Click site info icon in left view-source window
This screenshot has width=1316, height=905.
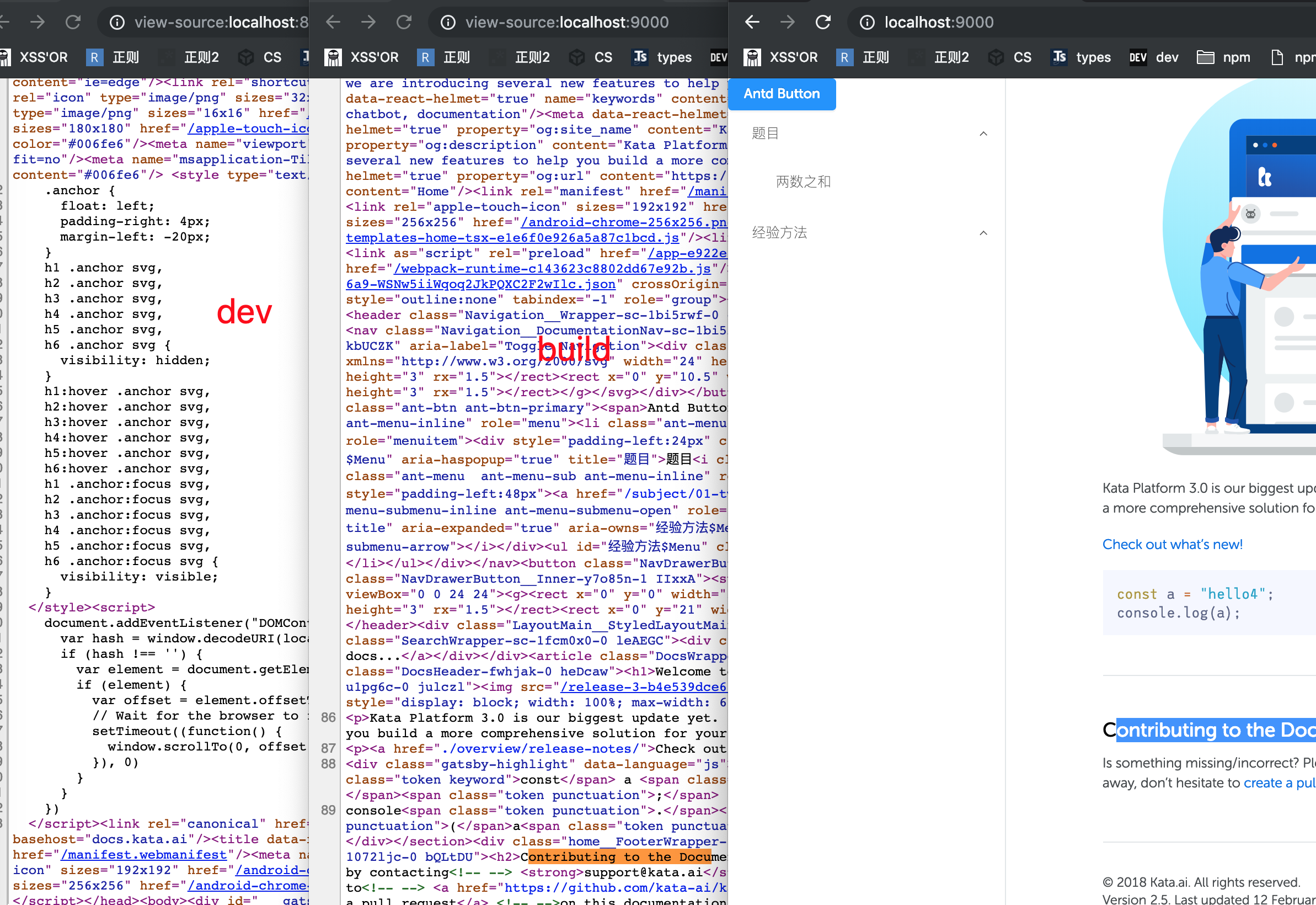click(117, 22)
